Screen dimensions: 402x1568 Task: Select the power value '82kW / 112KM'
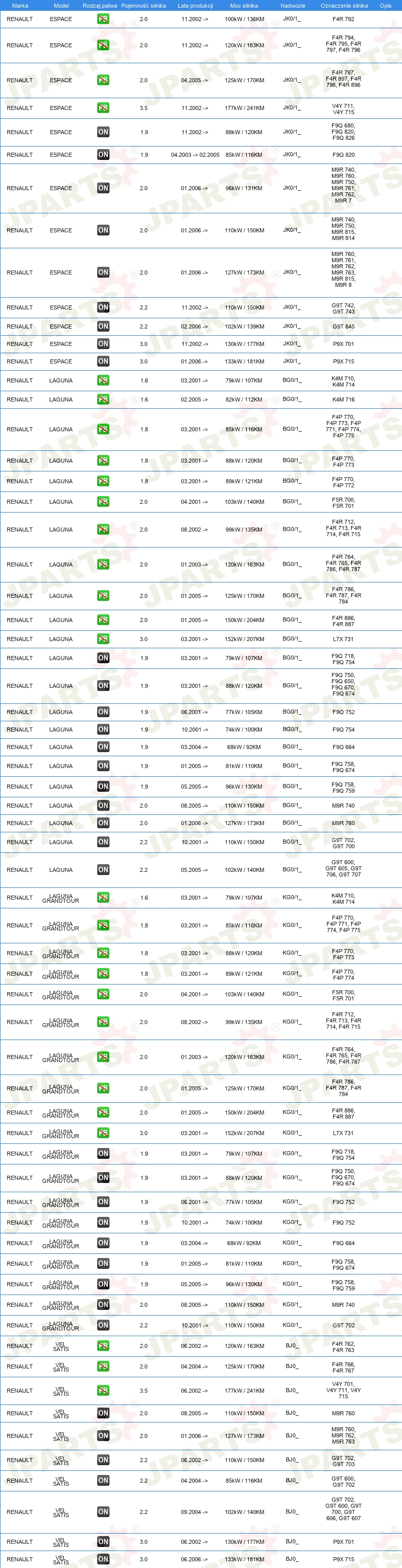pos(244,399)
